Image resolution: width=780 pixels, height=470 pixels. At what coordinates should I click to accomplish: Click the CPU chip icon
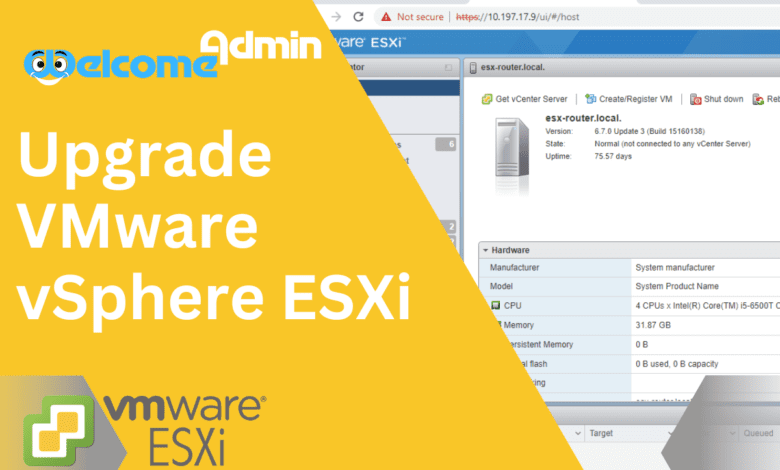[495, 305]
